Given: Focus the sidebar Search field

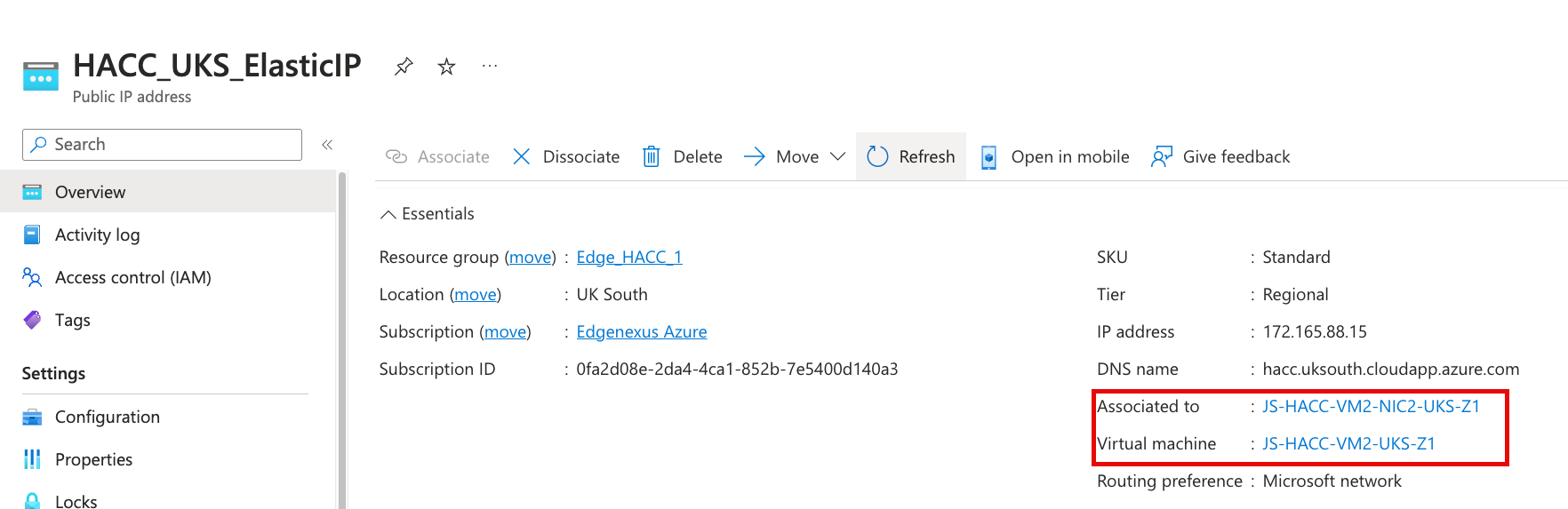Looking at the screenshot, I should click(x=162, y=145).
